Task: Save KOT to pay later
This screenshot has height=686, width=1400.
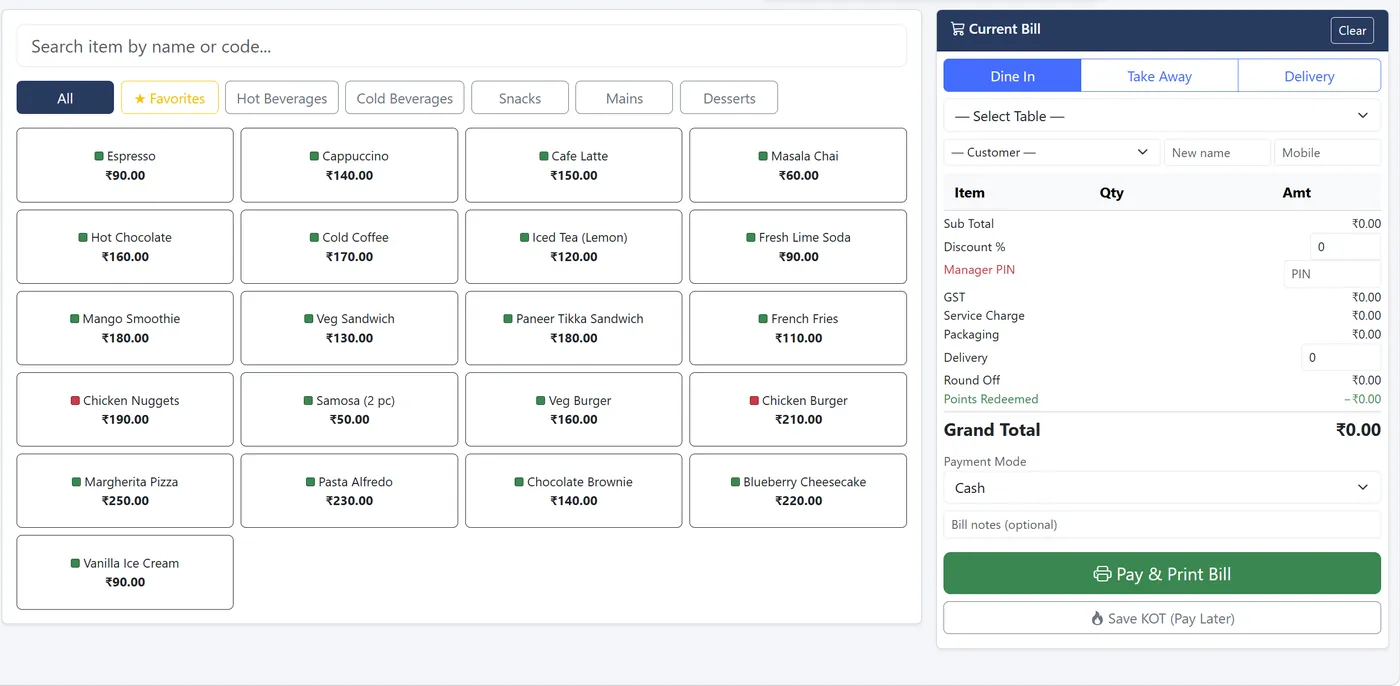Action: tap(1162, 619)
